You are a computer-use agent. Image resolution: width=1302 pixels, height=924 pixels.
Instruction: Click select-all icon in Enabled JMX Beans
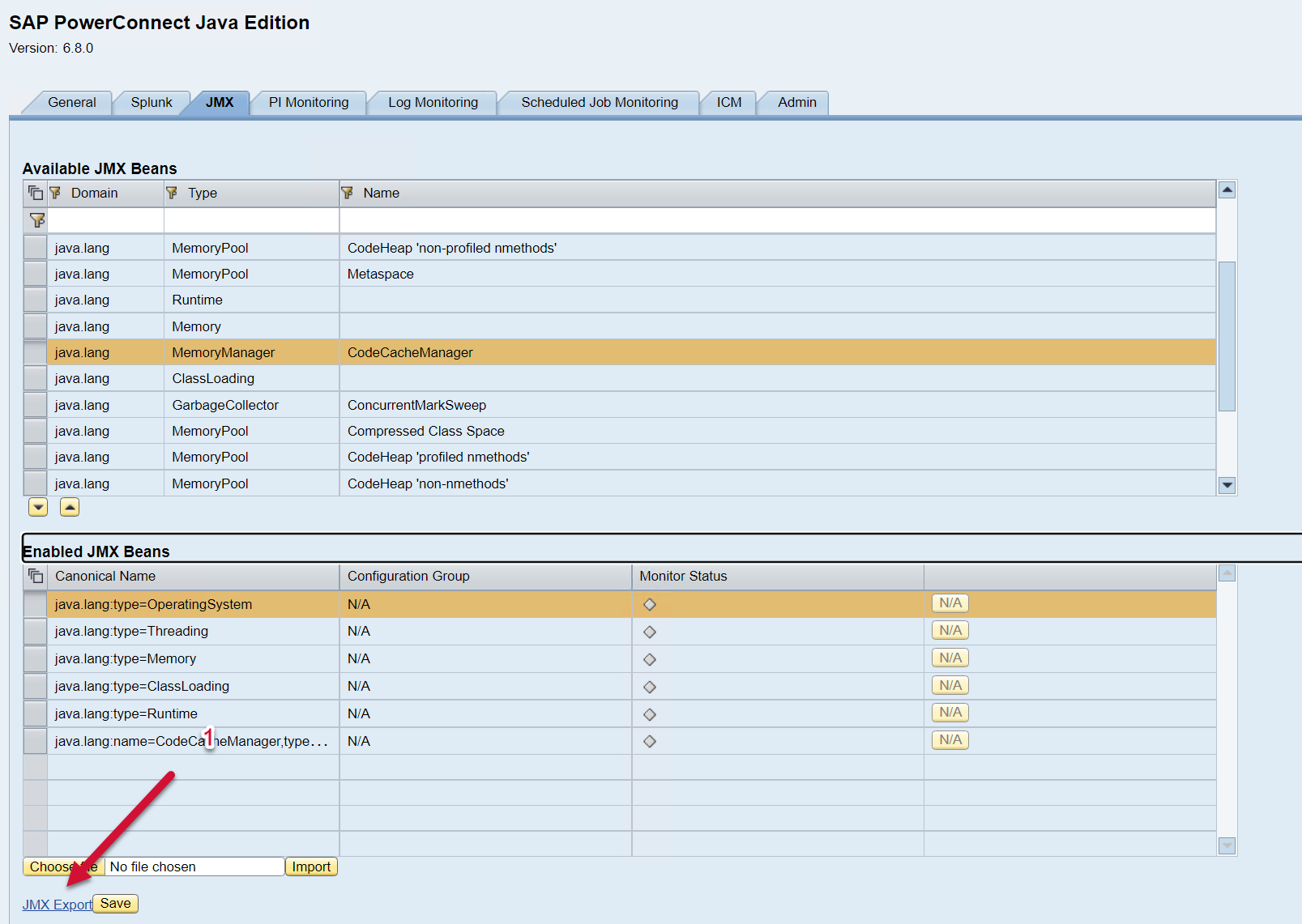pyautogui.click(x=36, y=576)
